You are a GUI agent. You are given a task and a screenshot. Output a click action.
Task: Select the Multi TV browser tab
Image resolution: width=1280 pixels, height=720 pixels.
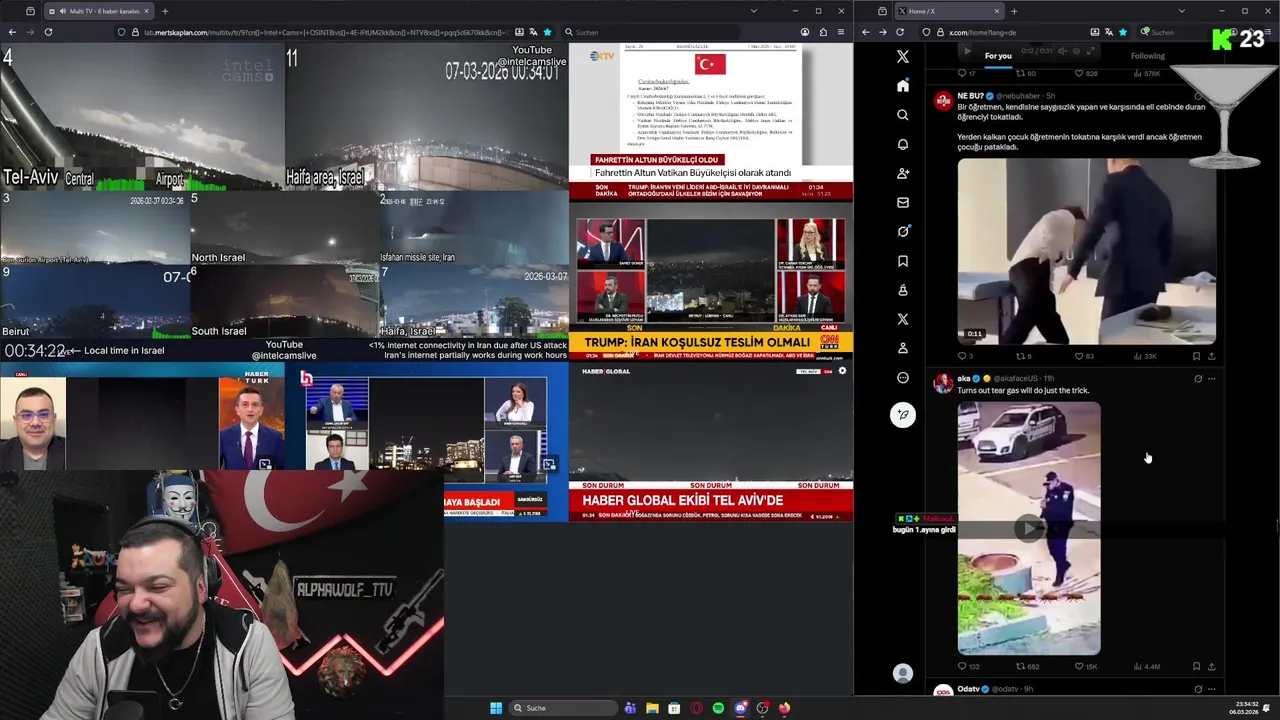tap(97, 11)
